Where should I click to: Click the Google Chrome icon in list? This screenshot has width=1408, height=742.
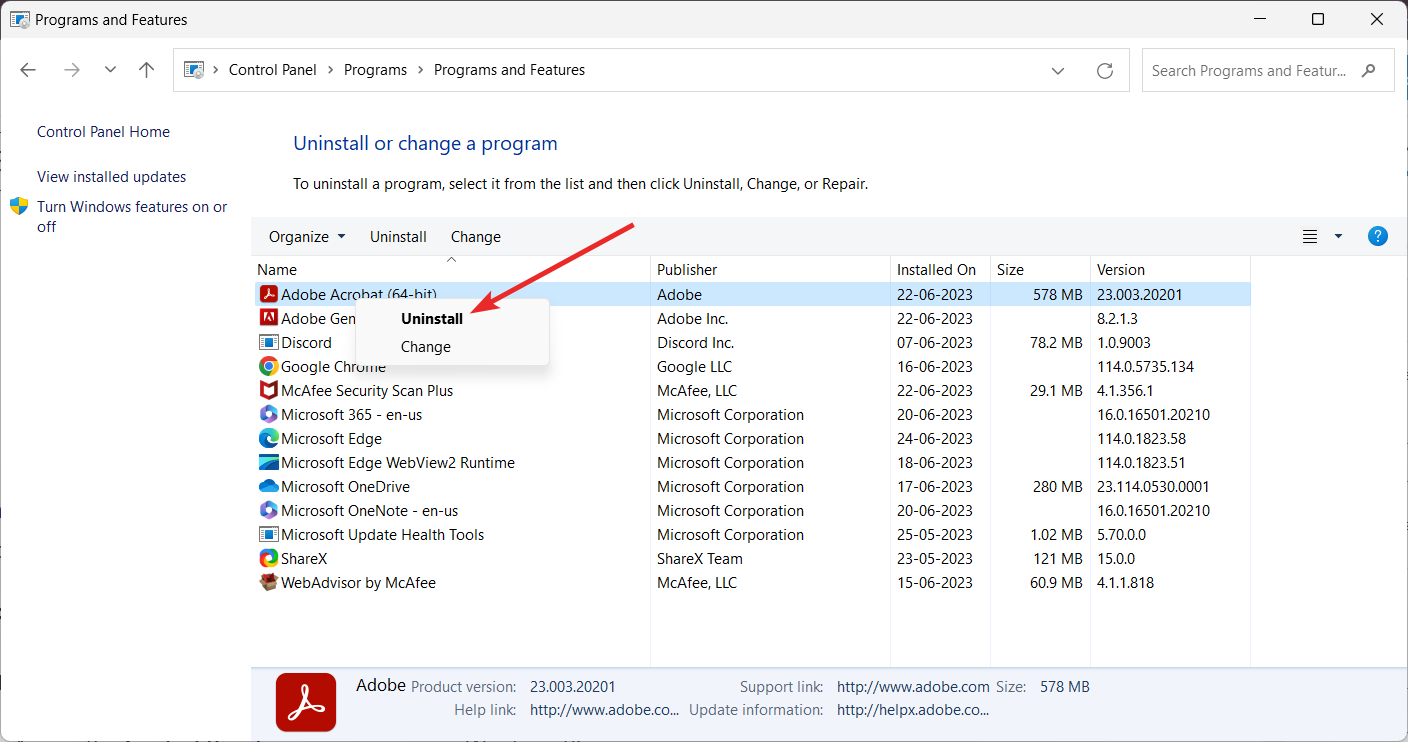268,366
